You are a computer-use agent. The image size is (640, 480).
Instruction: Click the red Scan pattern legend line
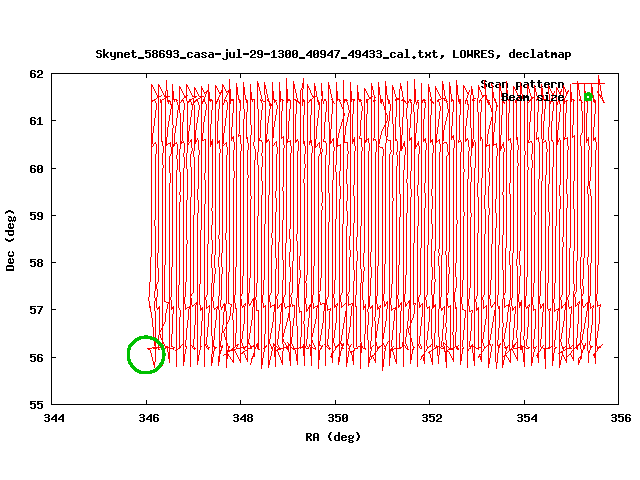pos(588,84)
